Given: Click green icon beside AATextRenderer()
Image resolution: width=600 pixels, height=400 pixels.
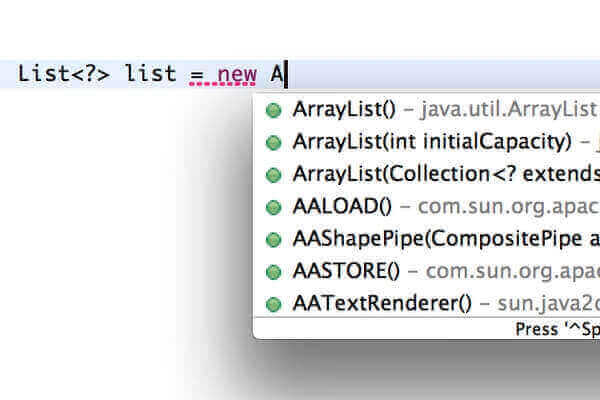Looking at the screenshot, I should pos(273,305).
